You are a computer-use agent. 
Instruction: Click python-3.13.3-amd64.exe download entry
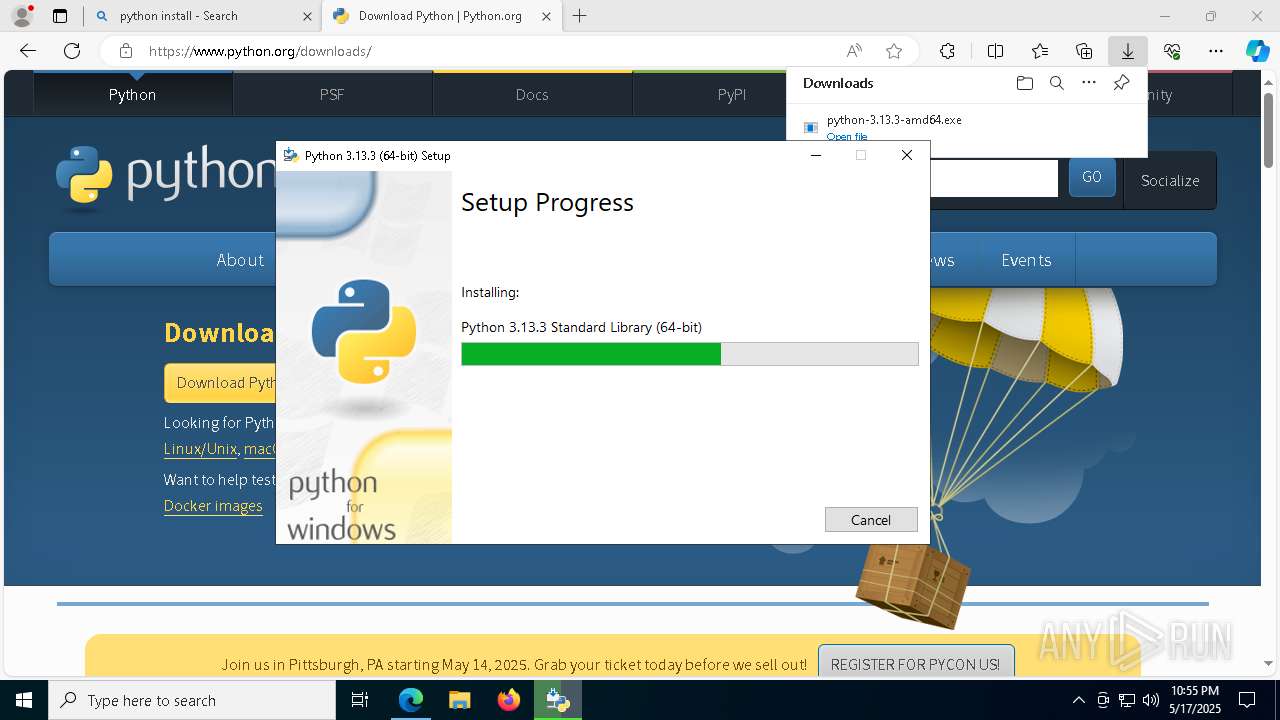[x=894, y=120]
